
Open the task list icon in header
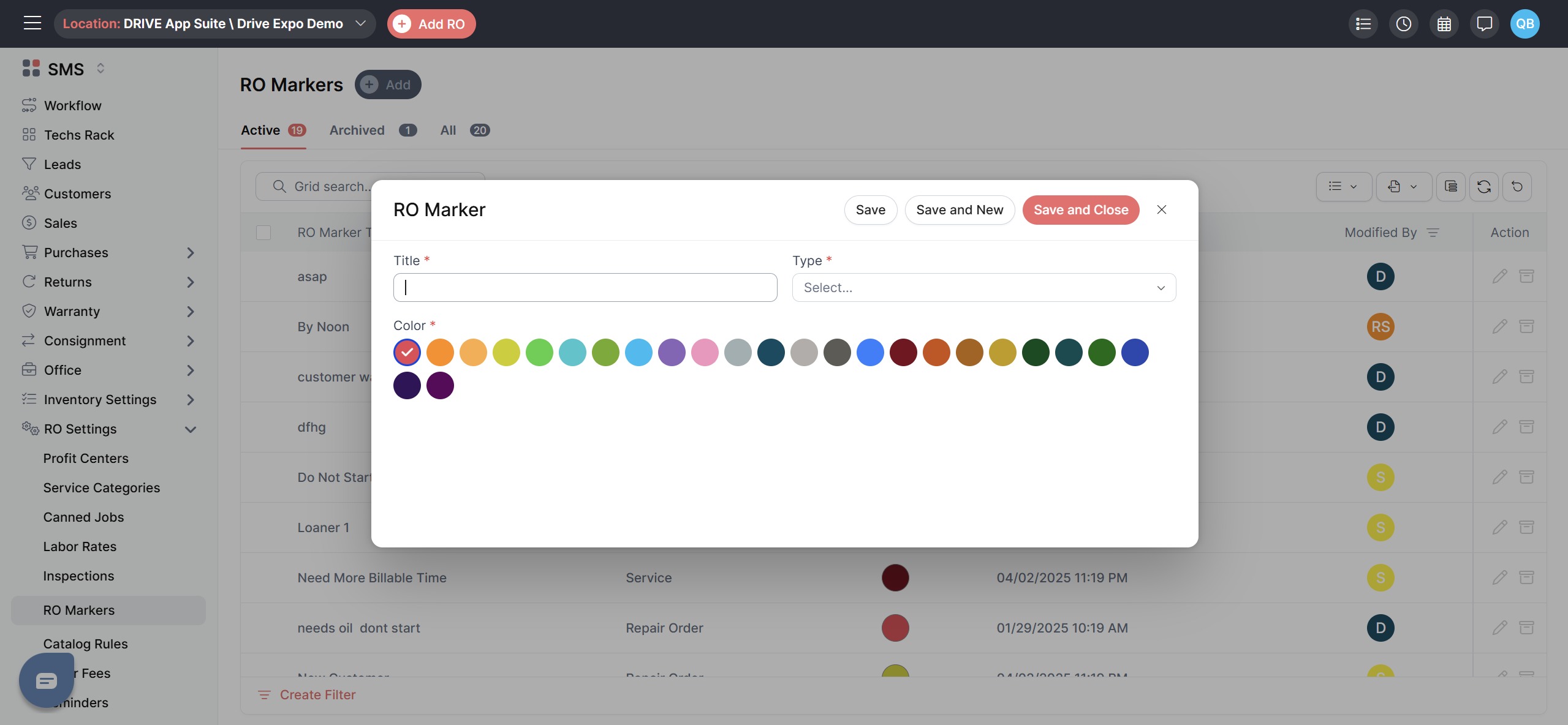click(x=1363, y=24)
